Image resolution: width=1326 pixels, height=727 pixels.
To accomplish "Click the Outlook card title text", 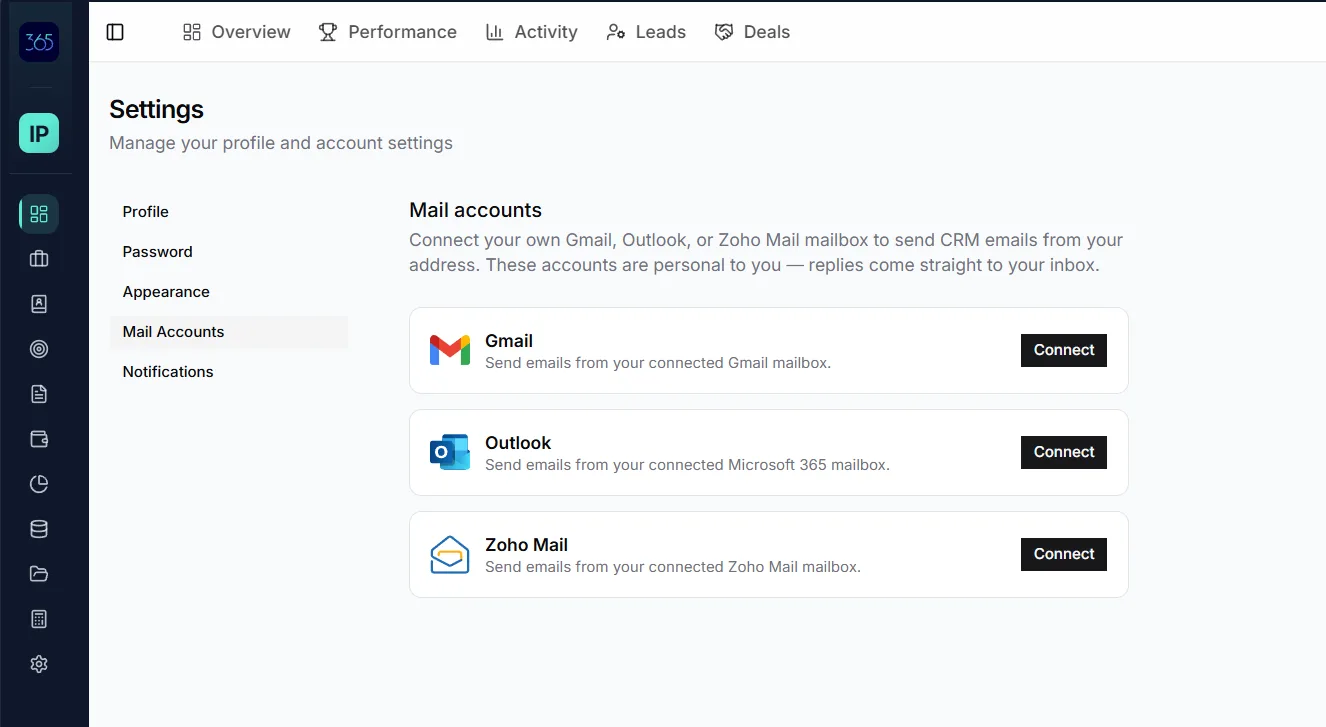I will click(518, 443).
